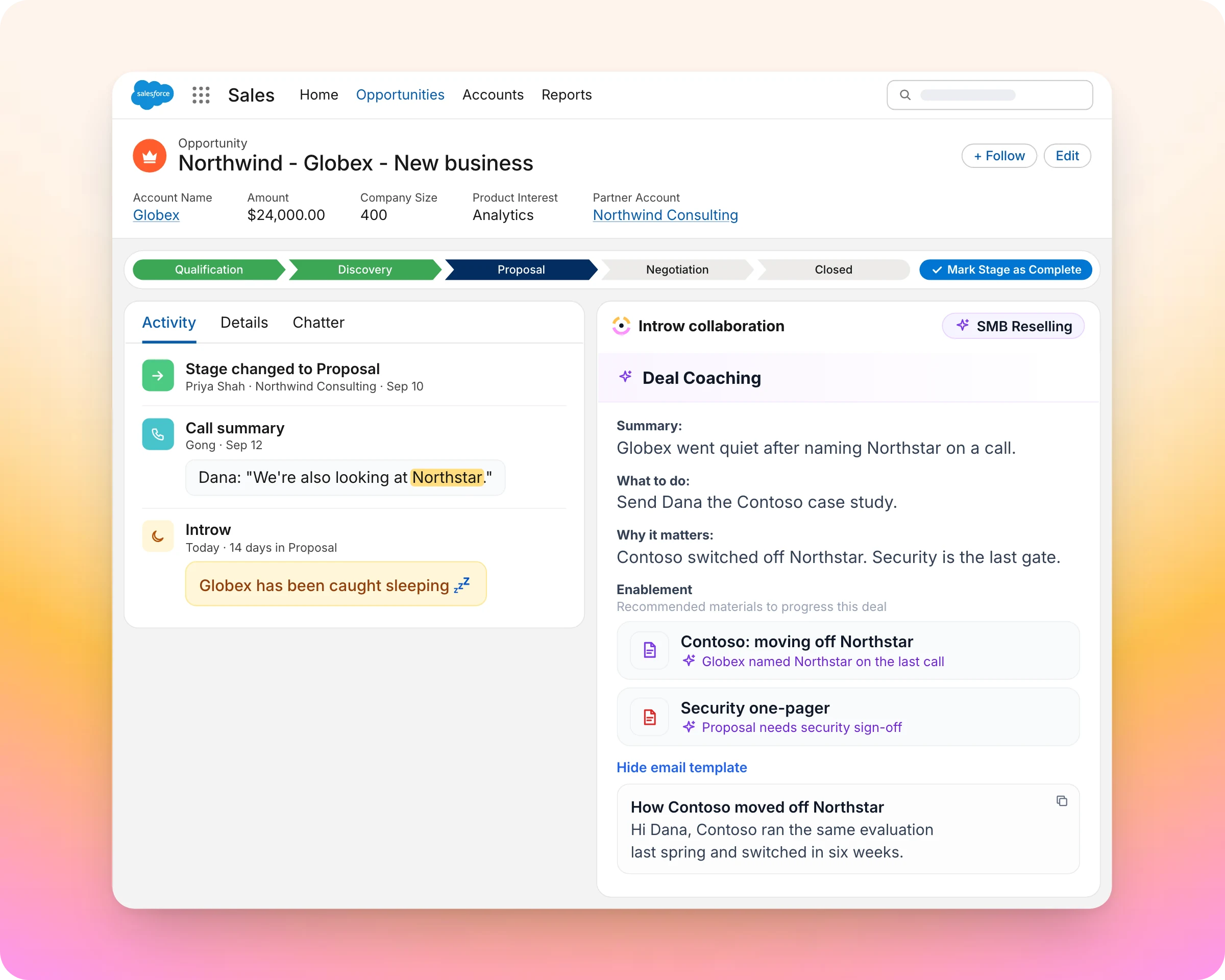Screen dimensions: 1225x980
Task: Open the Security one-pager card title
Action: click(x=754, y=708)
